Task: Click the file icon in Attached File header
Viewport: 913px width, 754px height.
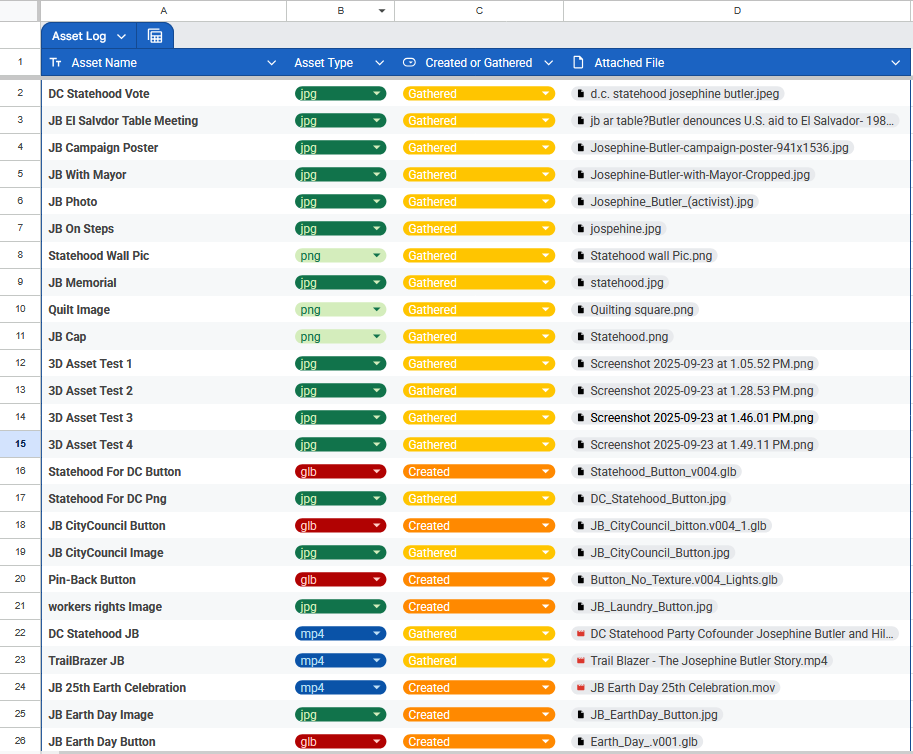Action: [578, 63]
